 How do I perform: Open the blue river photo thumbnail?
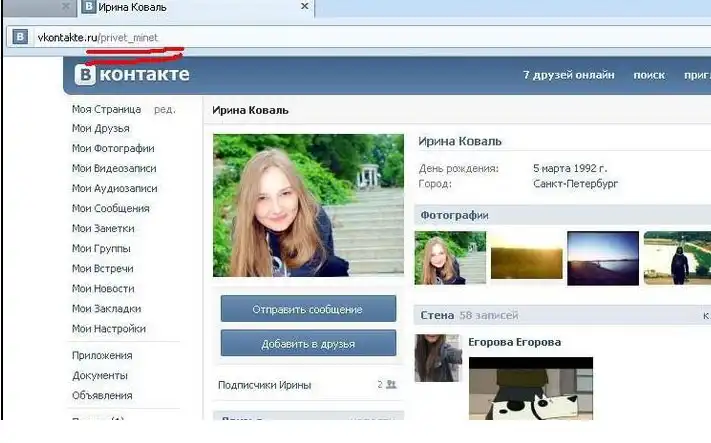(x=602, y=257)
